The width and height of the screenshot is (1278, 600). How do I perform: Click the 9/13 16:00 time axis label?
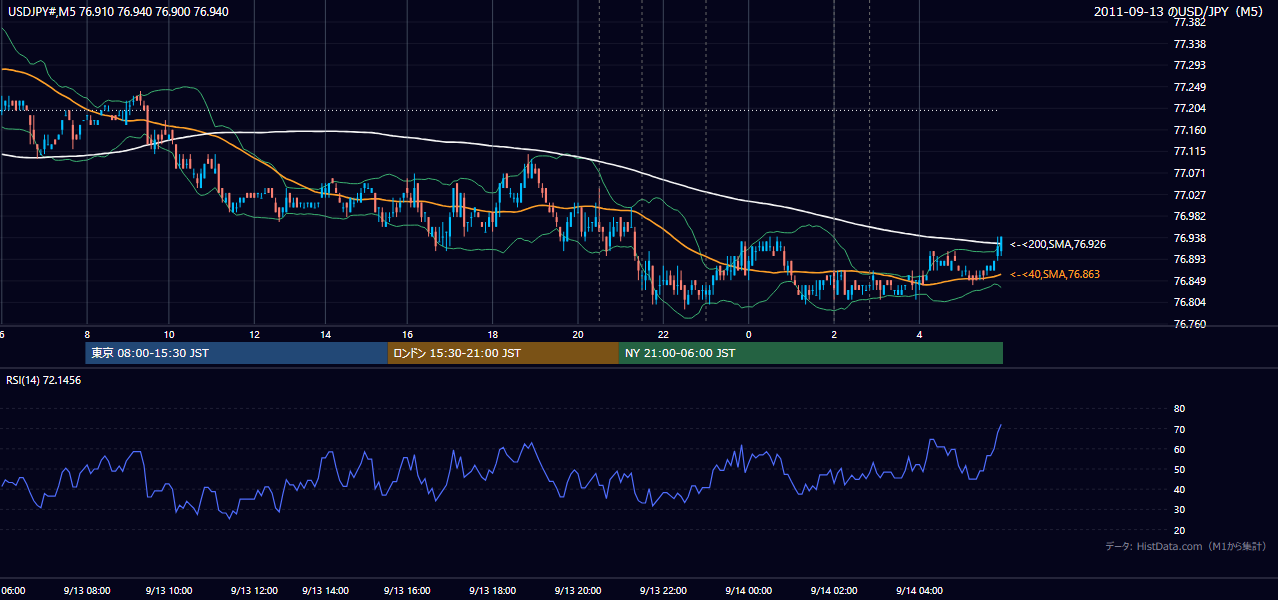407,591
